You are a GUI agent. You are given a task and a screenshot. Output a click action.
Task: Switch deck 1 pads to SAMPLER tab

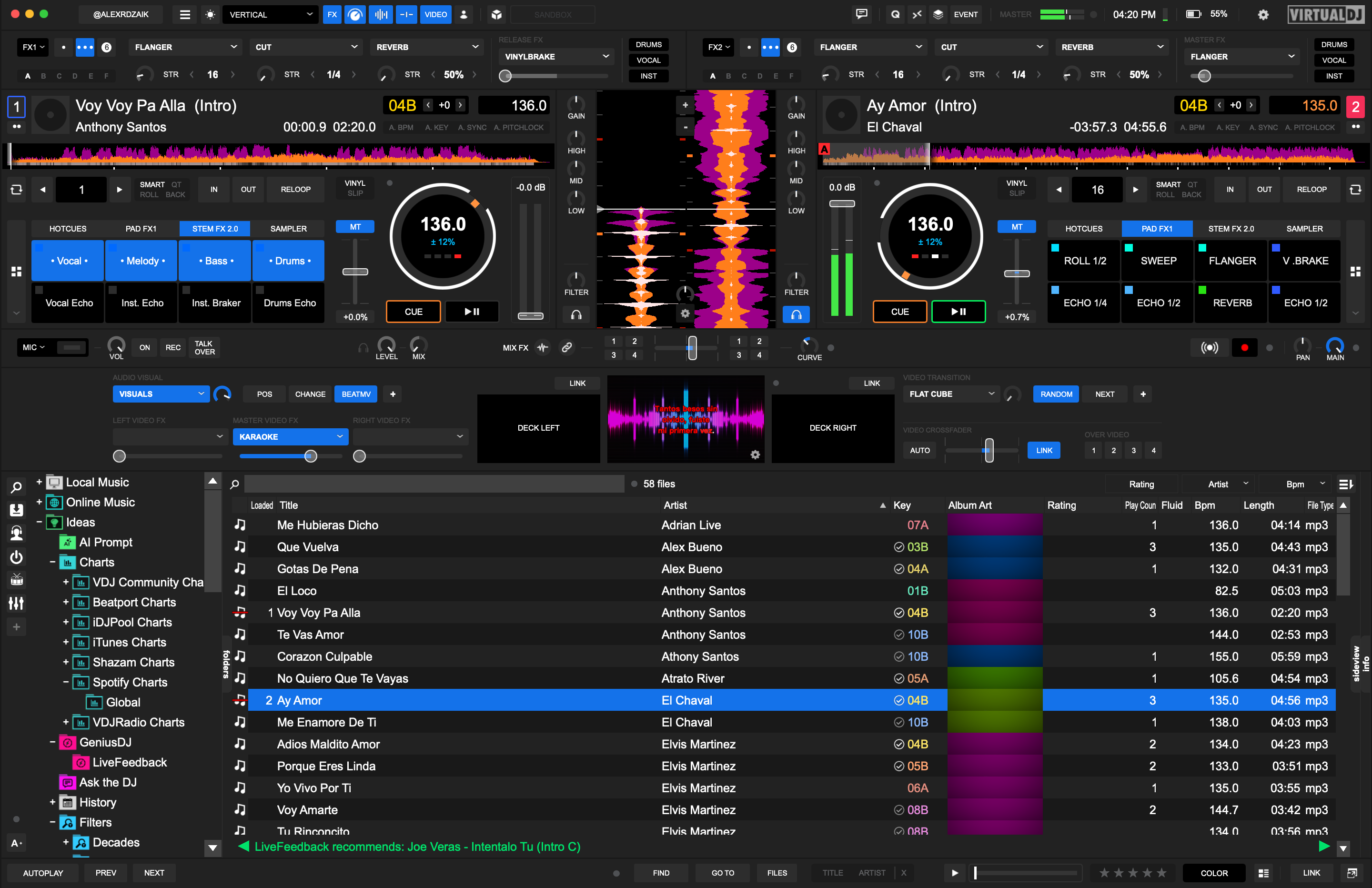[x=288, y=228]
